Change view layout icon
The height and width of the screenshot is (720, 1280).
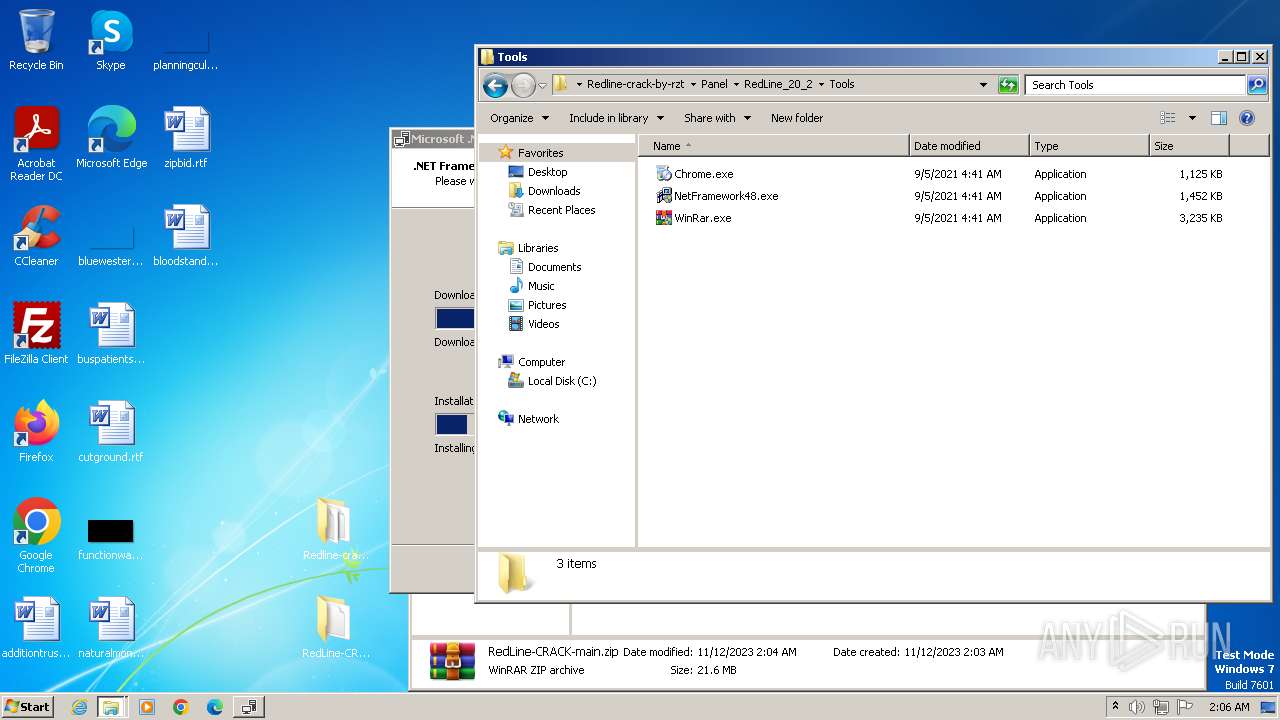pos(1168,118)
